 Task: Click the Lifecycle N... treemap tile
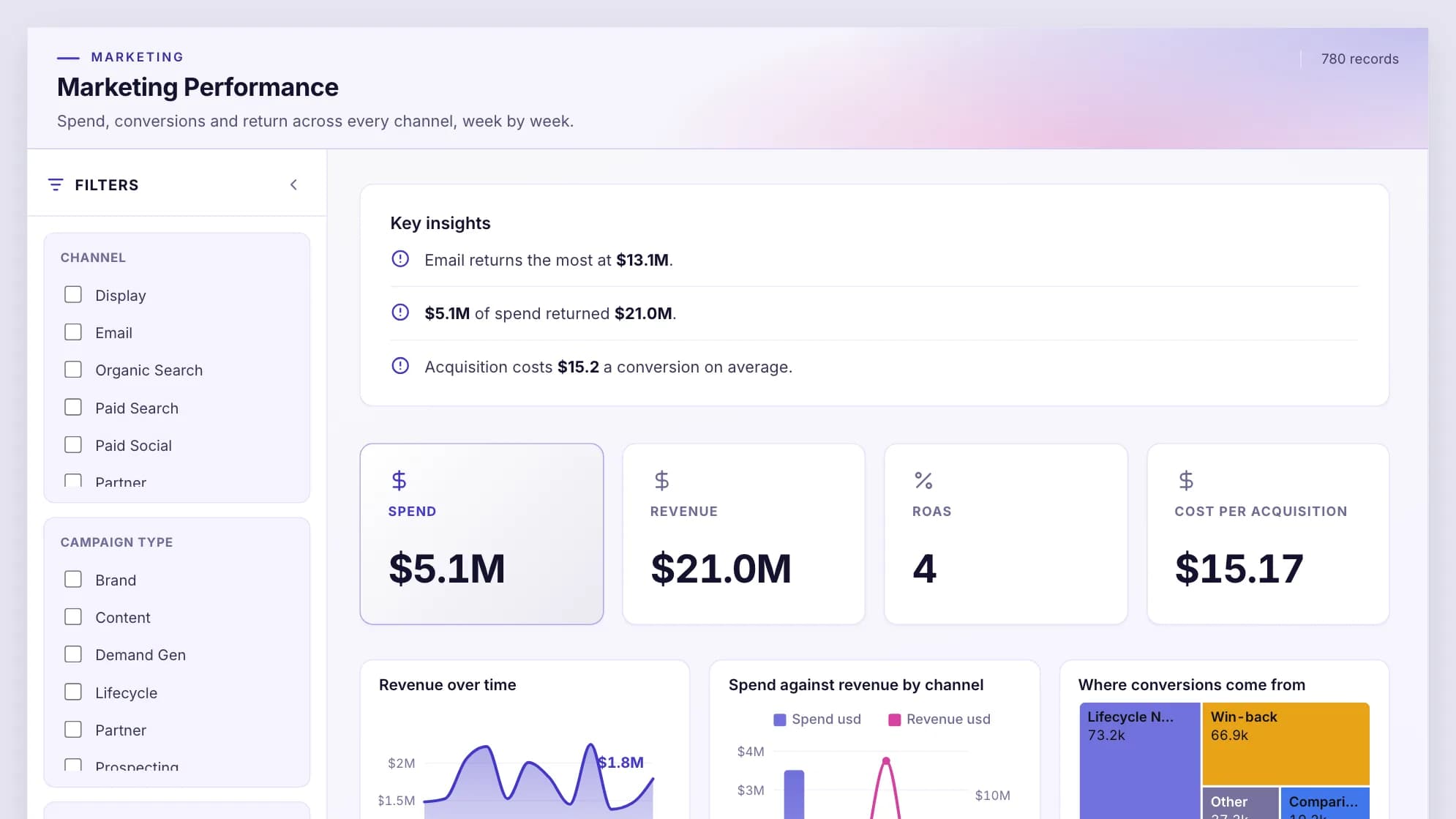[x=1140, y=760]
